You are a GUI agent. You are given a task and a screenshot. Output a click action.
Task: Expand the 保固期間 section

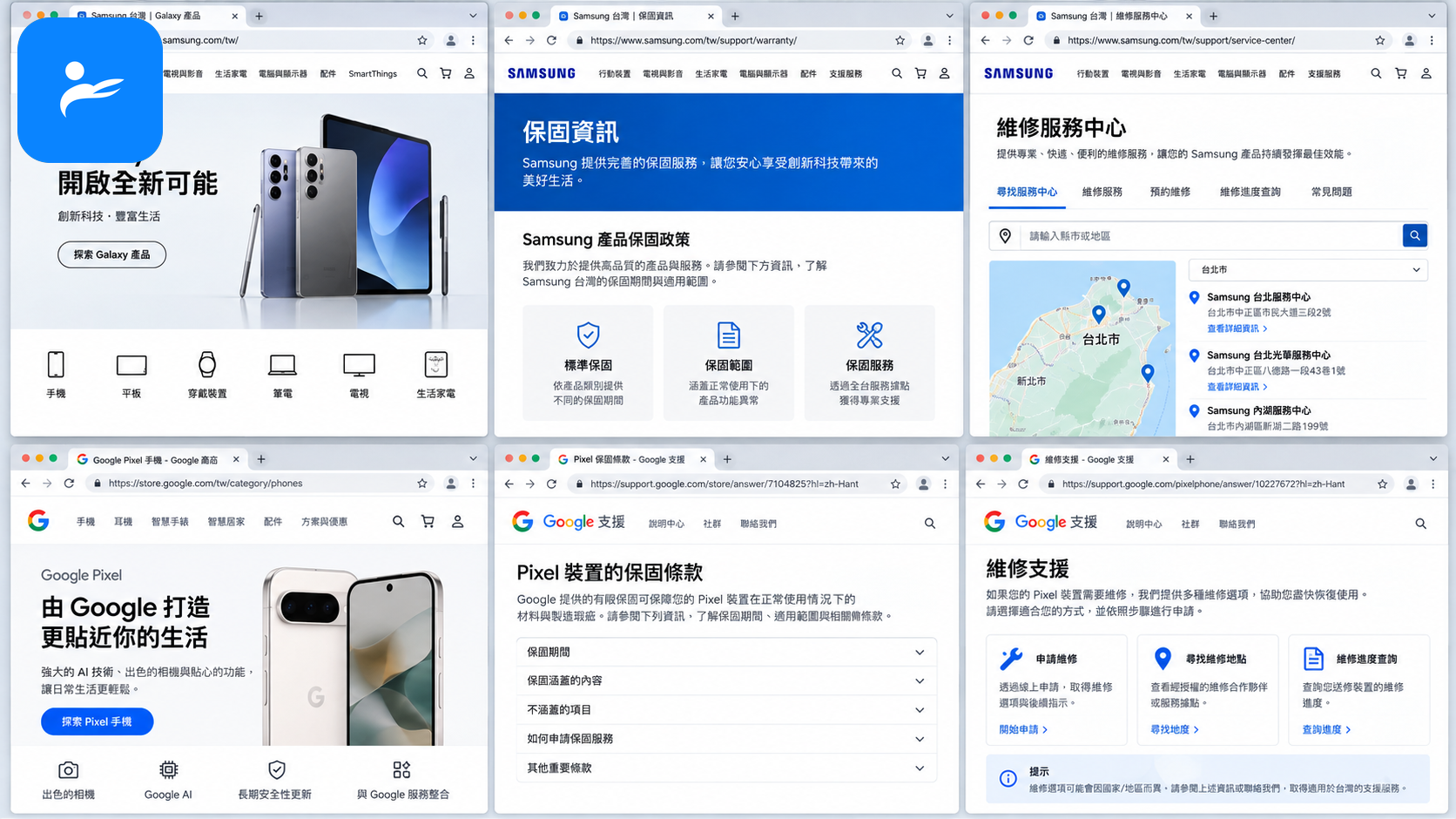point(726,652)
